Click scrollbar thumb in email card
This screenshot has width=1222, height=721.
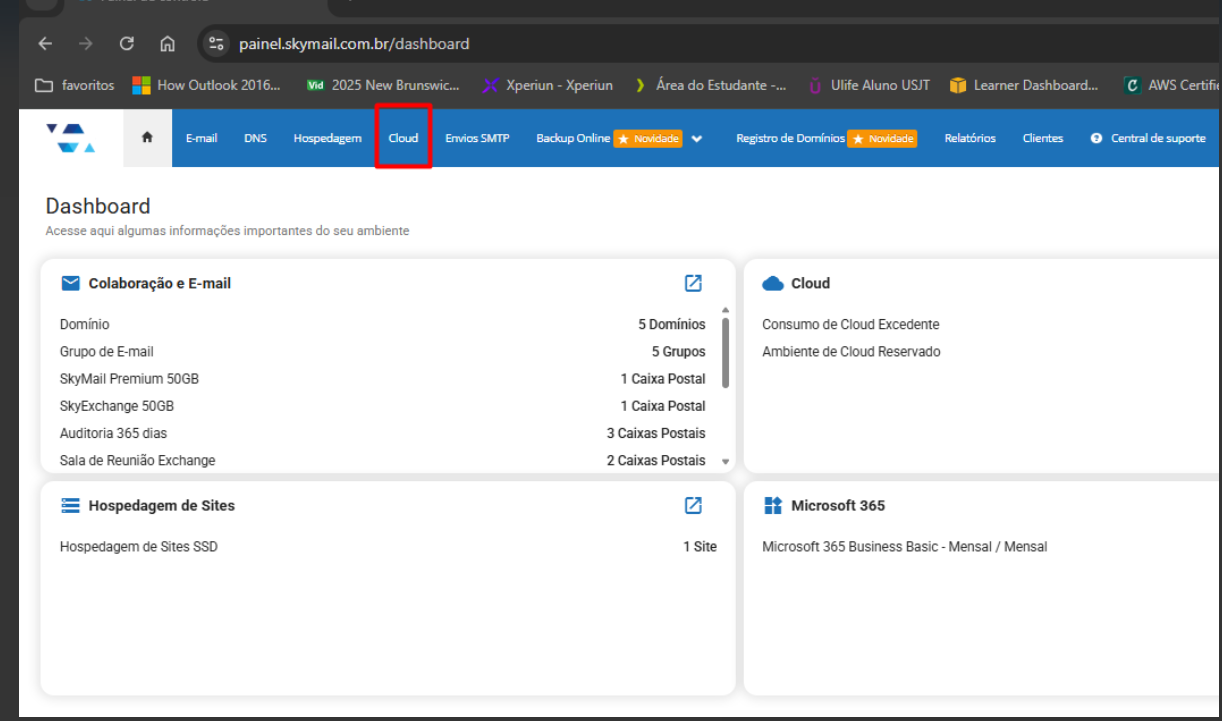(726, 353)
